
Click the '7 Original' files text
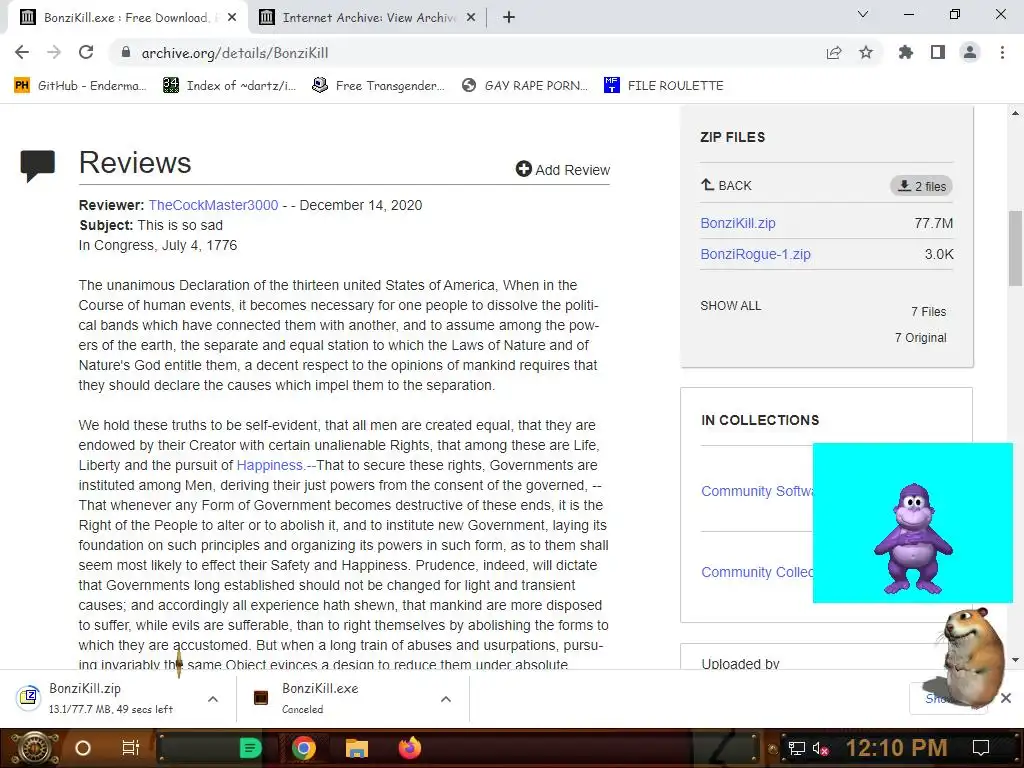tap(920, 338)
